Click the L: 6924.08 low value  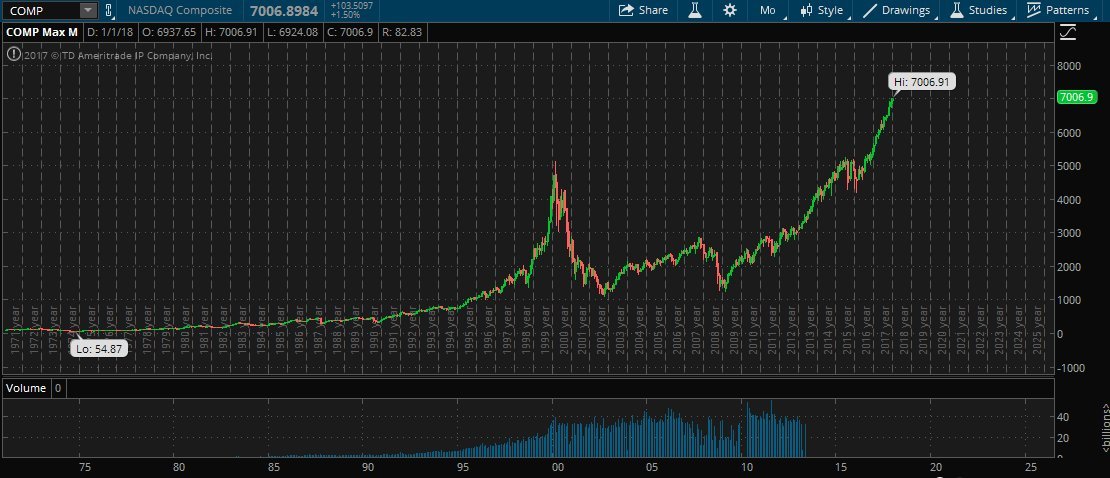click(292, 32)
